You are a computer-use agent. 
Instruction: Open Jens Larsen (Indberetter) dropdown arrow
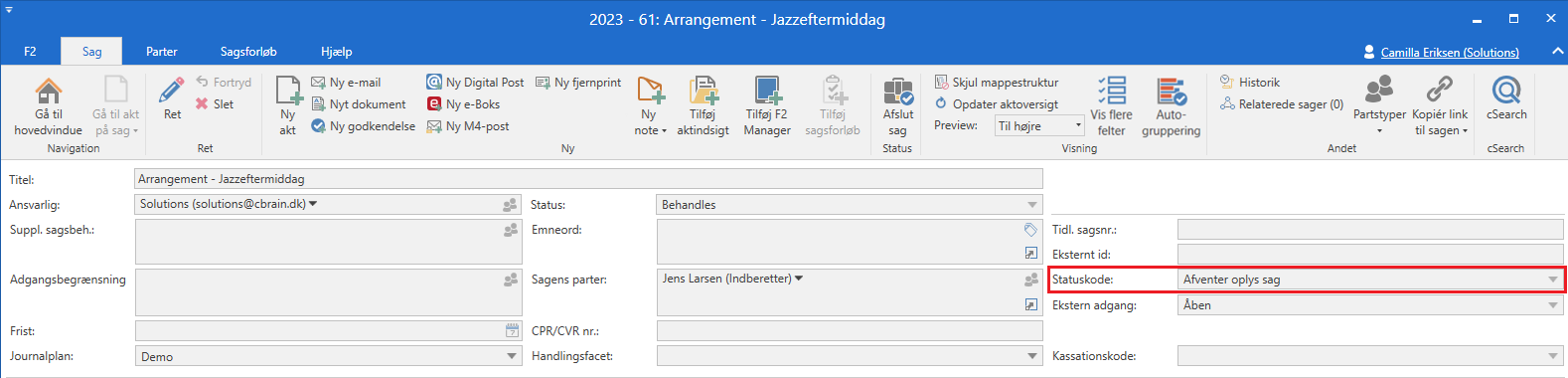tap(799, 279)
